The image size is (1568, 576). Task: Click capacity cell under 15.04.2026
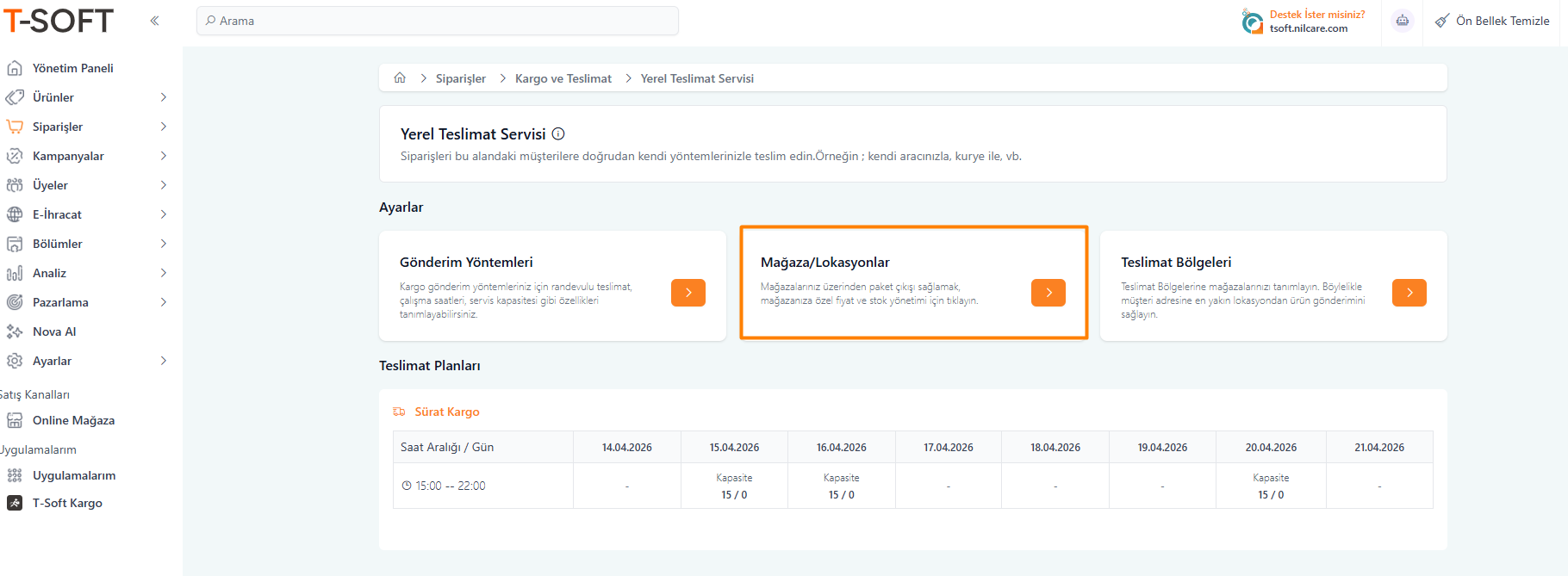click(734, 486)
